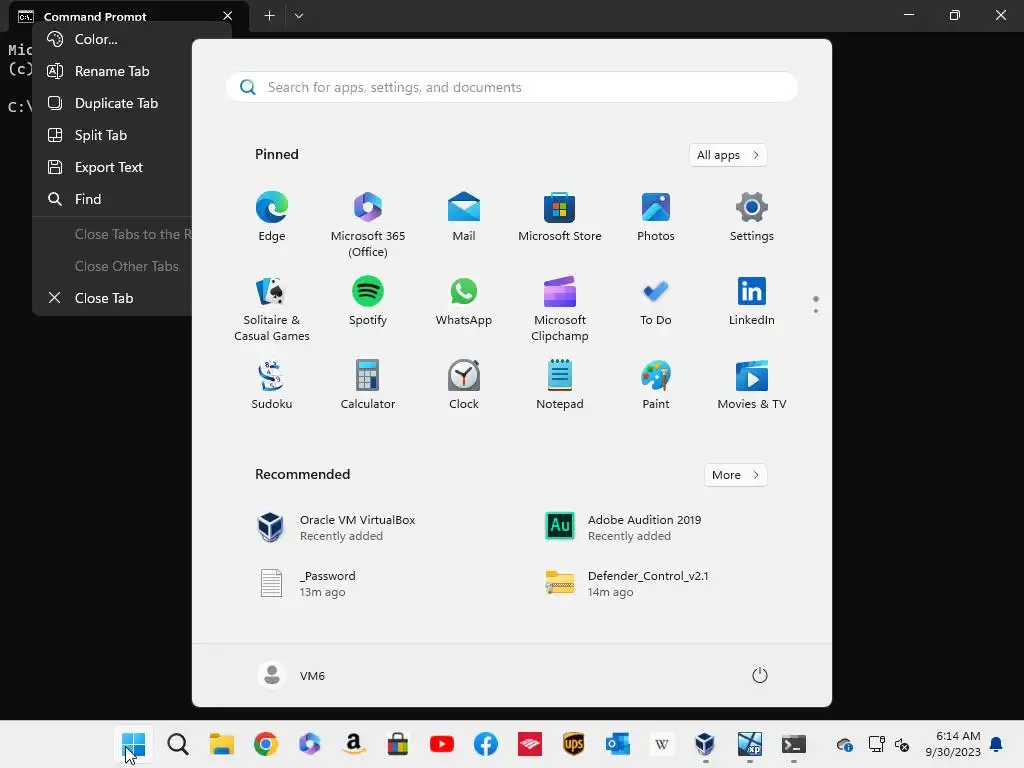The image size is (1024, 768).
Task: Open Amazon taskbar shortcut
Action: [x=353, y=744]
